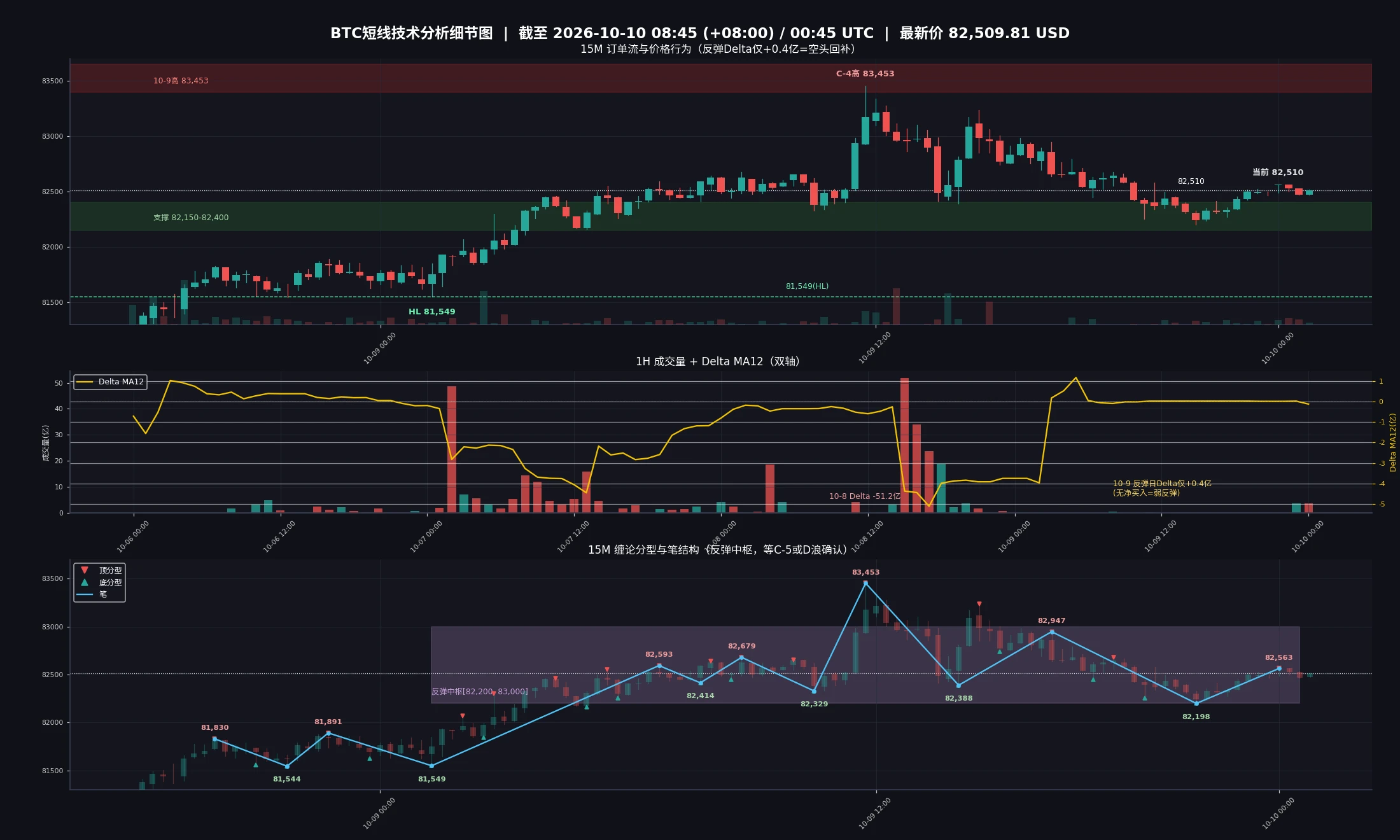Viewport: 1400px width, 840px height.
Task: Click the 82,563 final stroke point label
Action: point(1278,658)
